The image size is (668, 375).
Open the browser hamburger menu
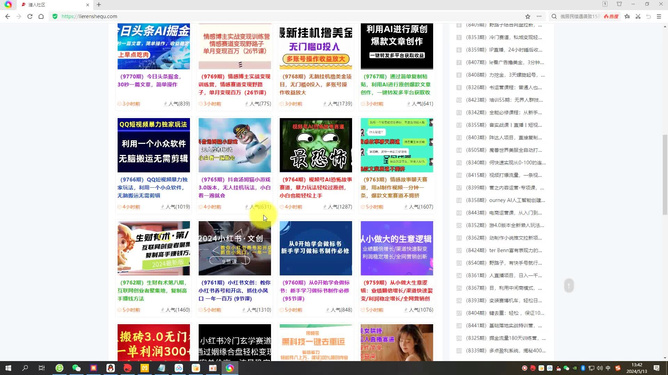pos(659,16)
